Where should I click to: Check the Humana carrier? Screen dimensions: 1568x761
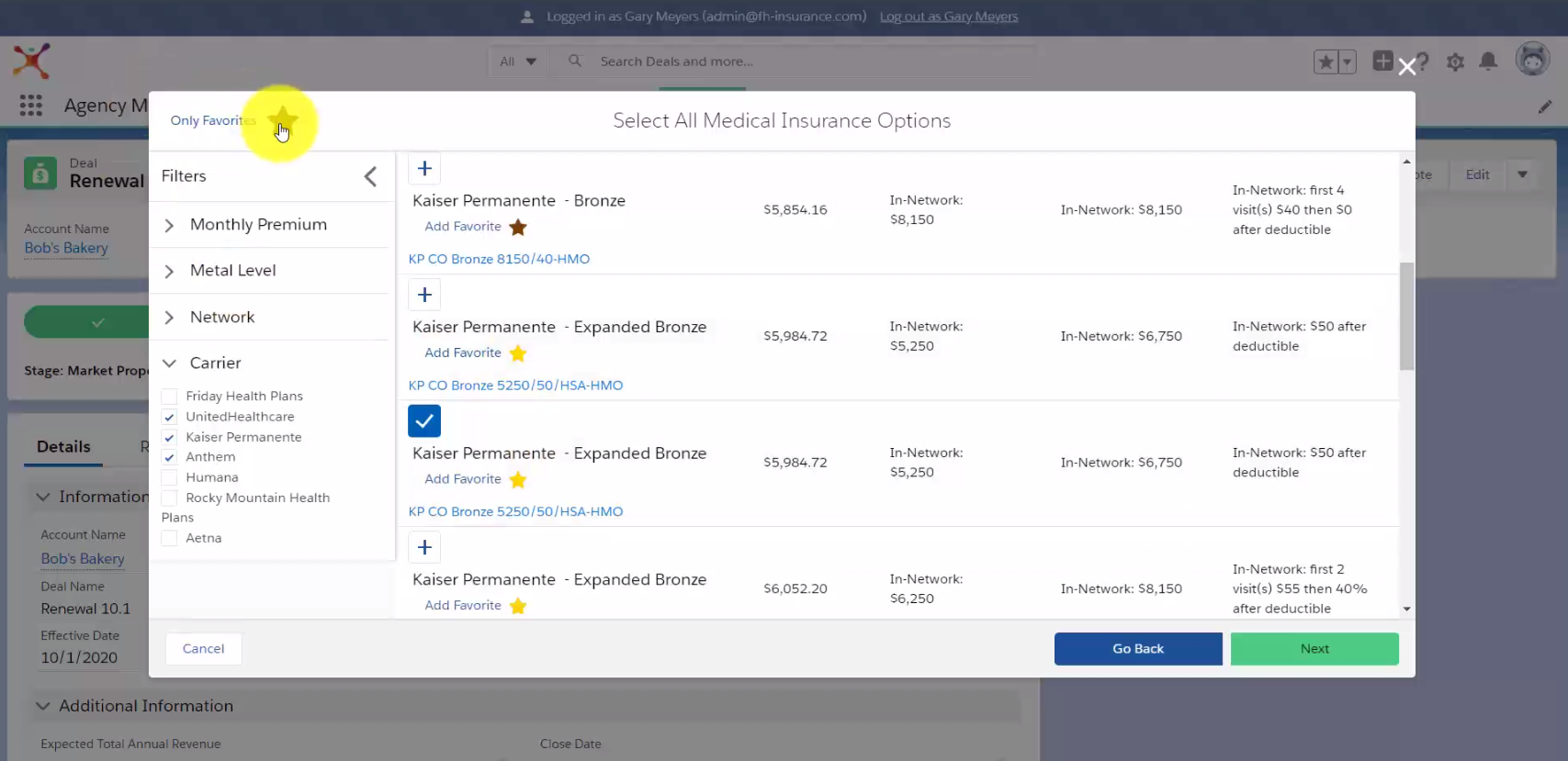point(169,477)
